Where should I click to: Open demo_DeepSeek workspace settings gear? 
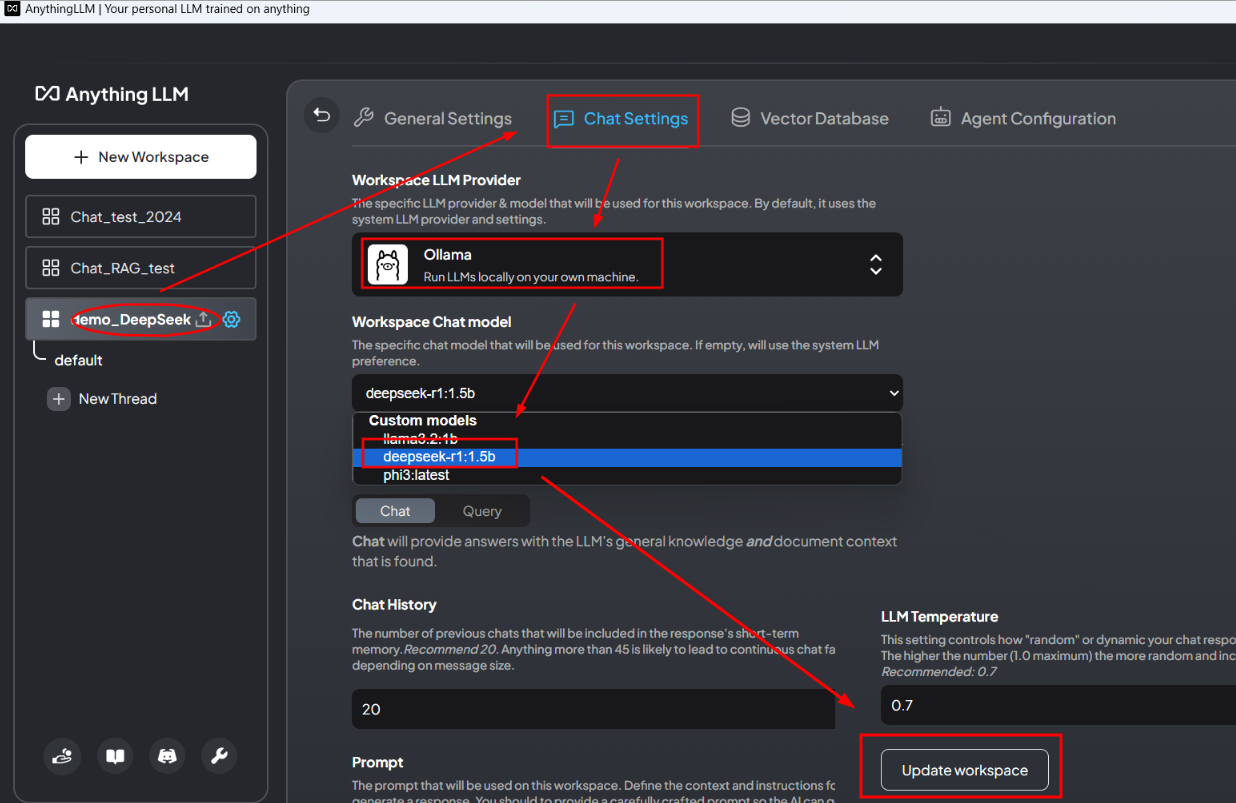coord(232,319)
